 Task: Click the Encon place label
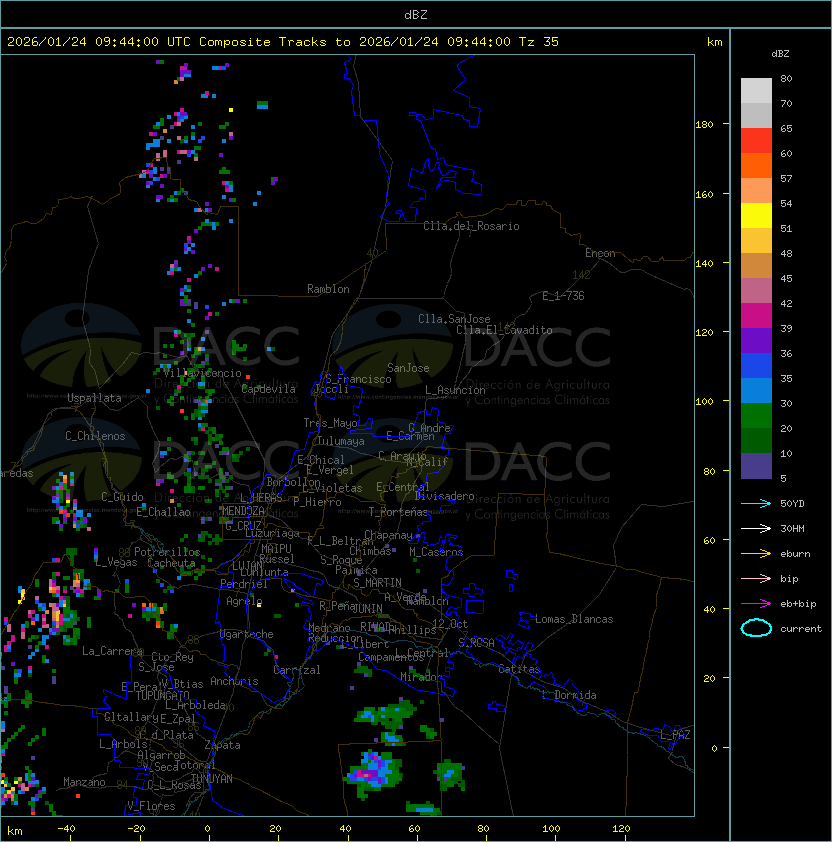point(600,253)
